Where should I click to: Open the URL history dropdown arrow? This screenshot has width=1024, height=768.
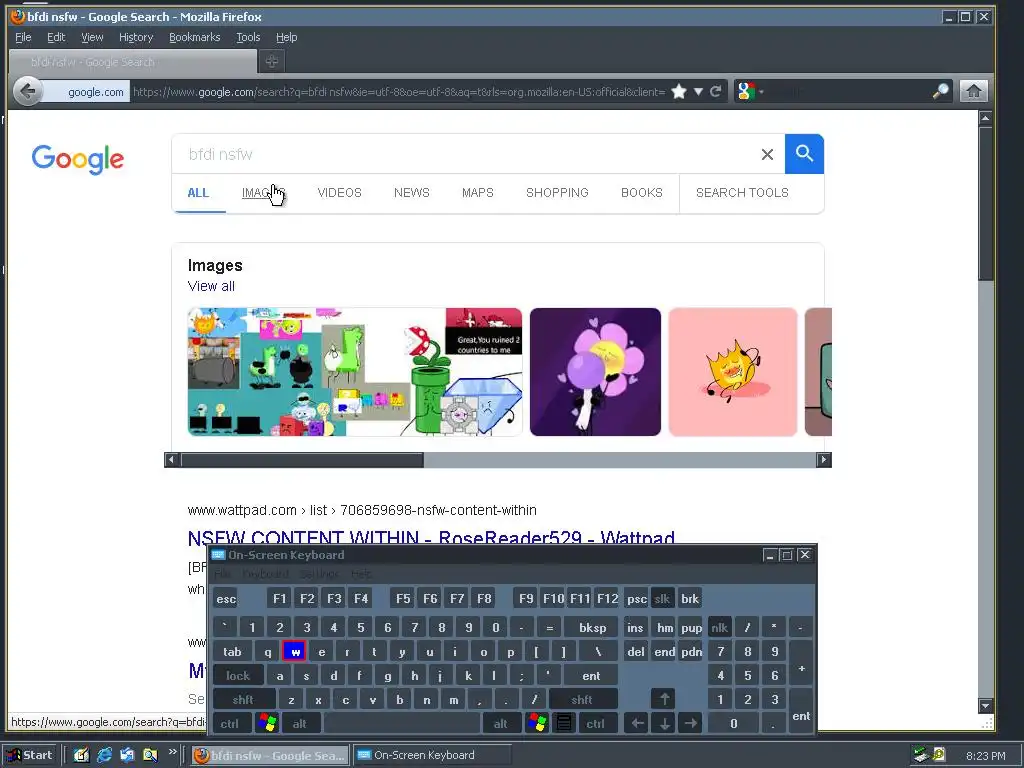coord(698,91)
